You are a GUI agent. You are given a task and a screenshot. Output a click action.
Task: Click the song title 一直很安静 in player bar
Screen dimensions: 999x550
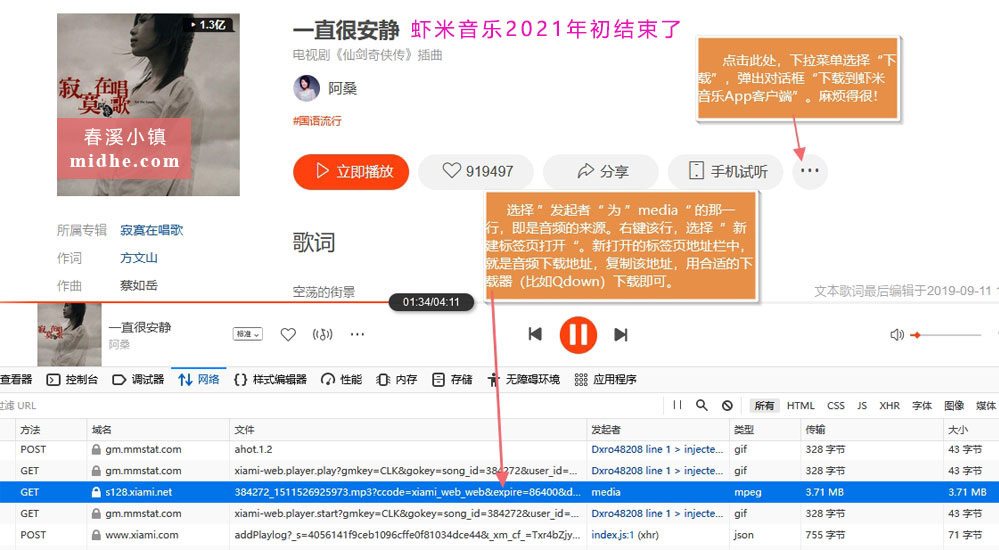(140, 328)
